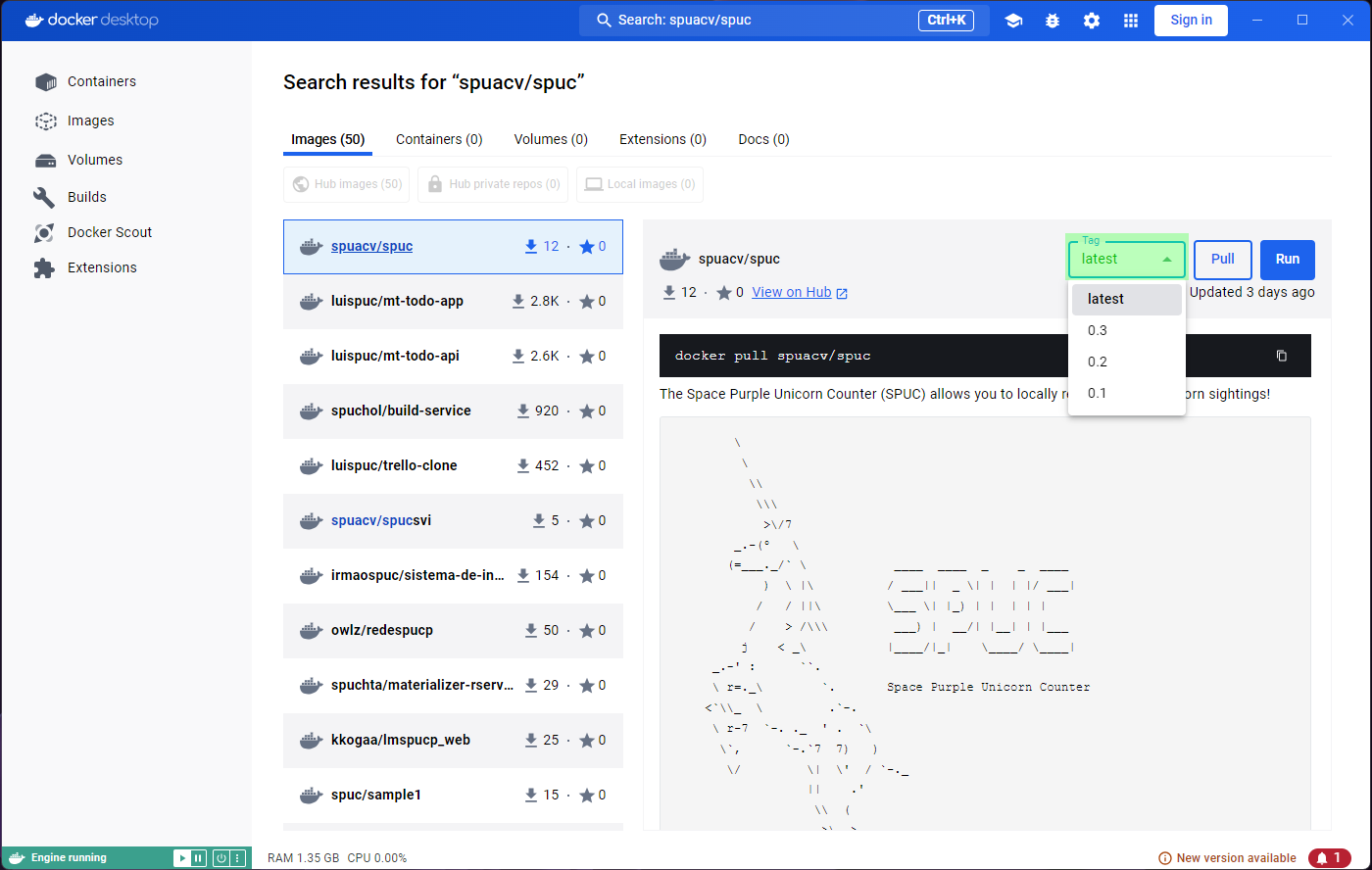Open the Images section in sidebar

pyautogui.click(x=75, y=121)
